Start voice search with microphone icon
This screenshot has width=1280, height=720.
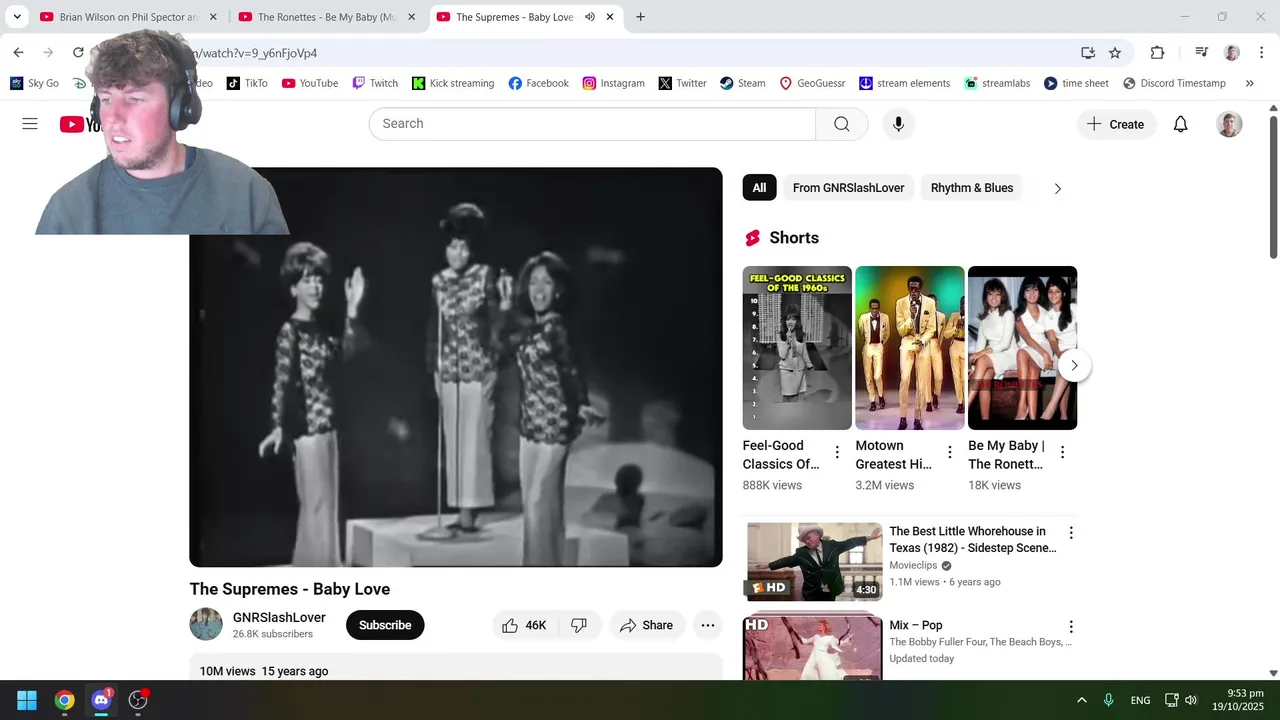[898, 124]
